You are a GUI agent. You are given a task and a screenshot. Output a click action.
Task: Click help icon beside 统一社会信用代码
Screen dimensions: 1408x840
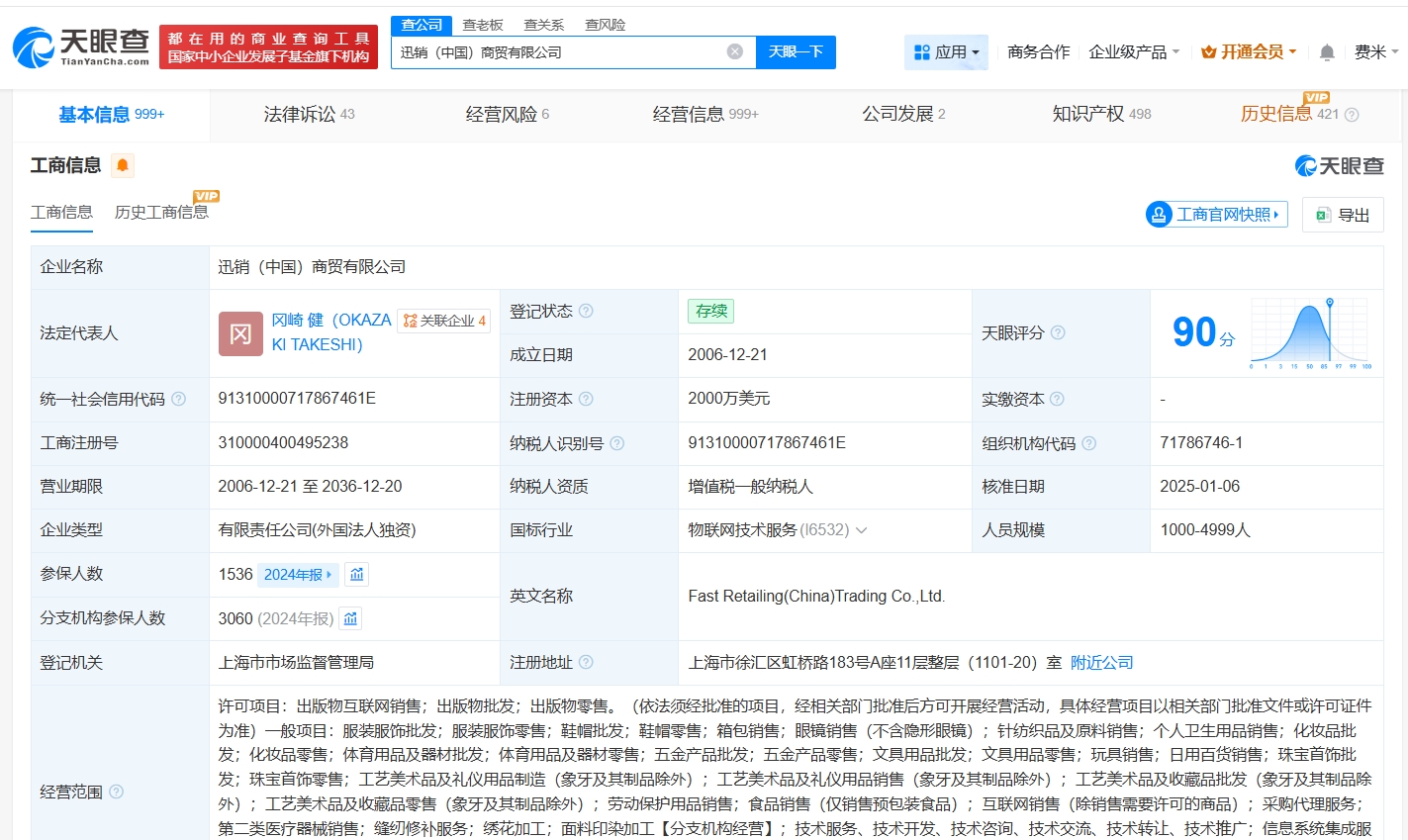click(x=178, y=399)
